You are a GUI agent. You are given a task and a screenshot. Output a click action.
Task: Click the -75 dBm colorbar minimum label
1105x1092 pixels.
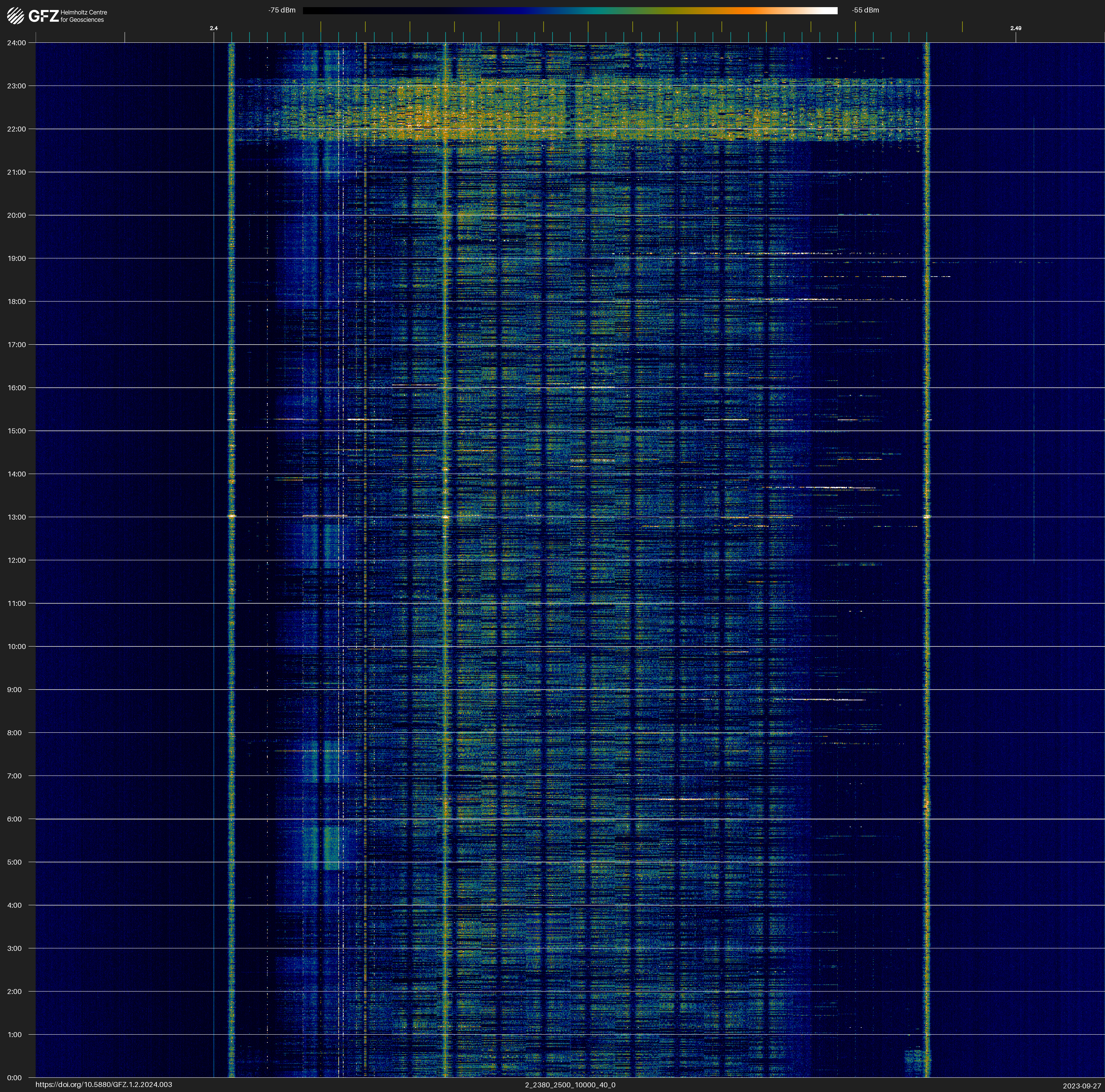(282, 10)
